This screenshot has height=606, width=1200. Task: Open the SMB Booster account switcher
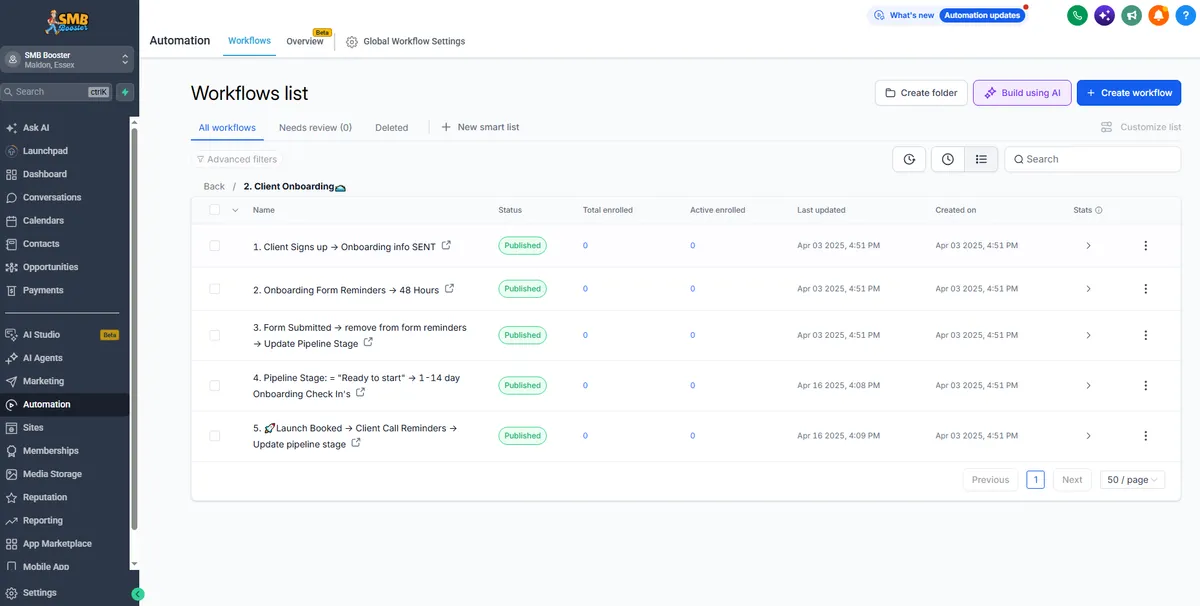tap(68, 60)
